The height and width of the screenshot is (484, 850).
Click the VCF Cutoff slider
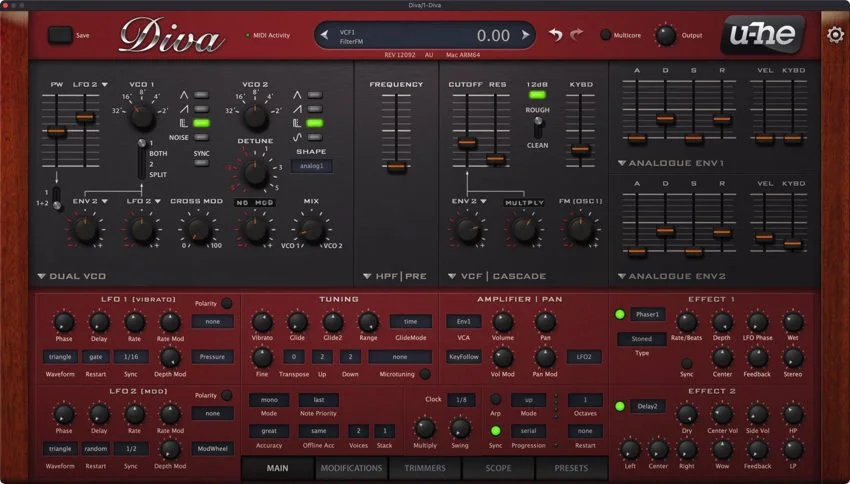pos(467,143)
